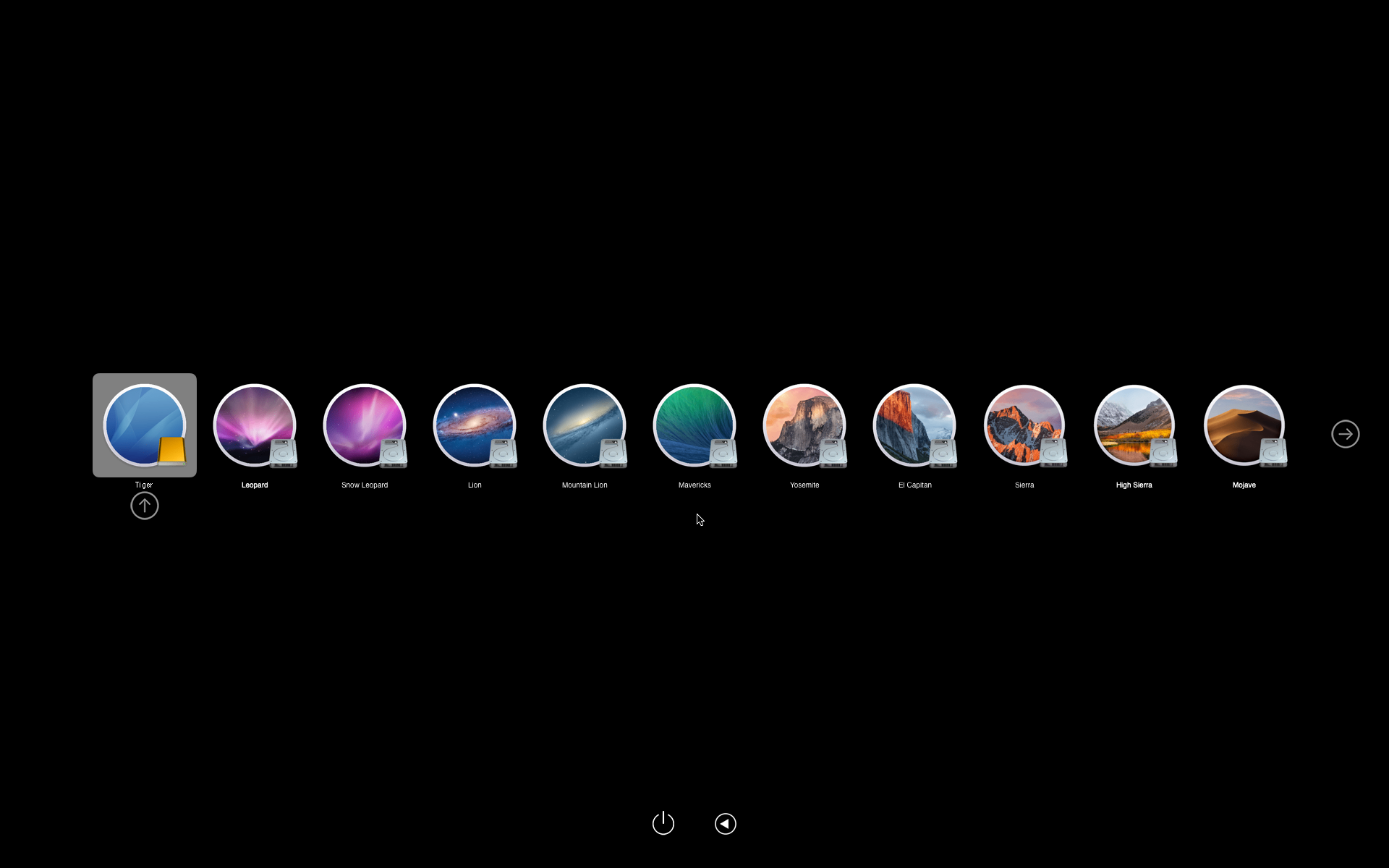This screenshot has width=1389, height=868.
Task: Boot Tiger with the up arrow button
Action: click(145, 506)
